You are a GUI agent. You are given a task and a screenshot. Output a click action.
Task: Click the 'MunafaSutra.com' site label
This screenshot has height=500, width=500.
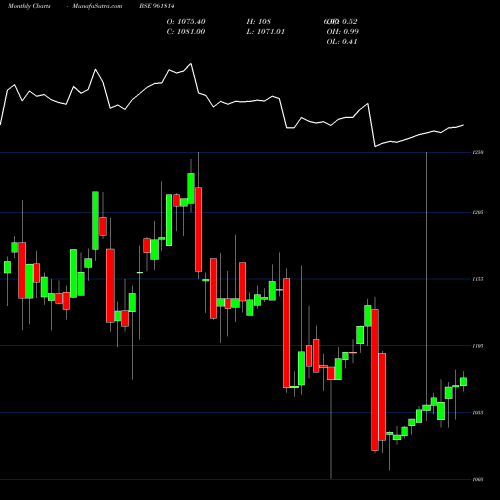(97, 6)
